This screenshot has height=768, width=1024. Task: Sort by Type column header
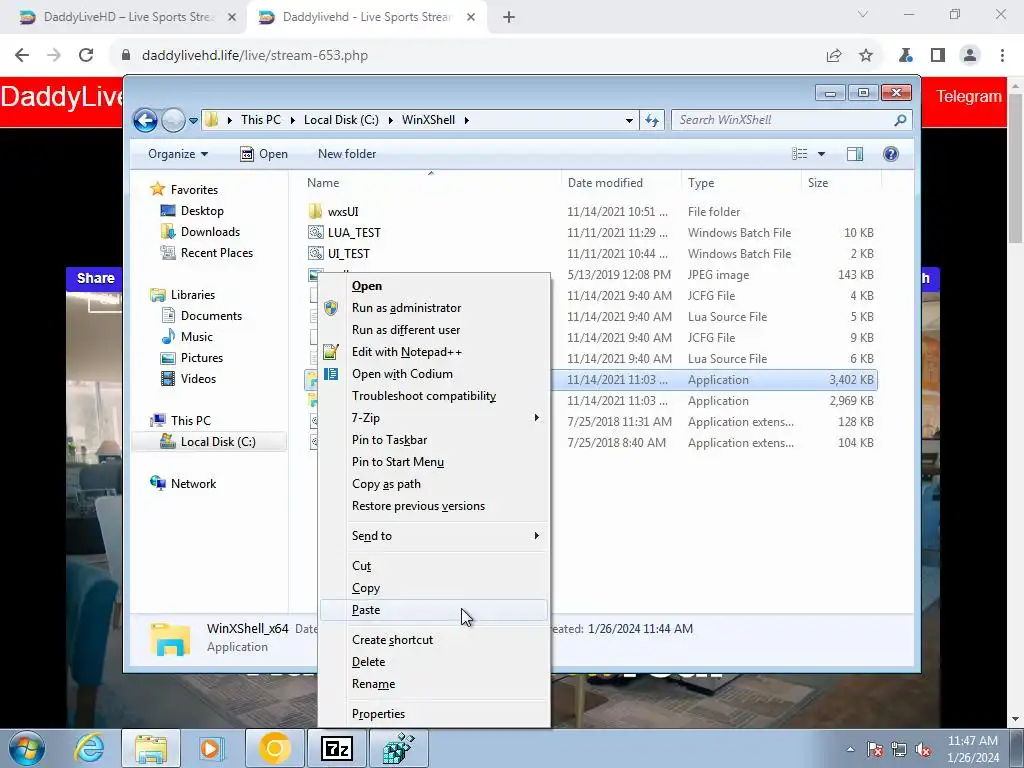coord(701,183)
